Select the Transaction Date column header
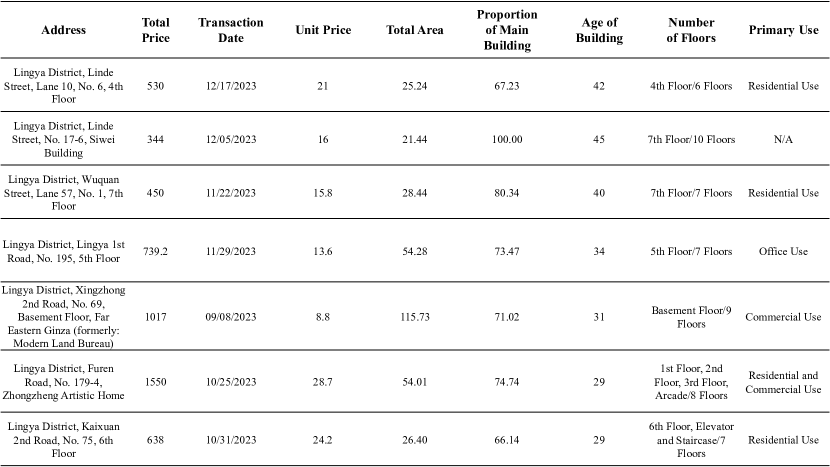The height and width of the screenshot is (467, 830). tap(231, 30)
